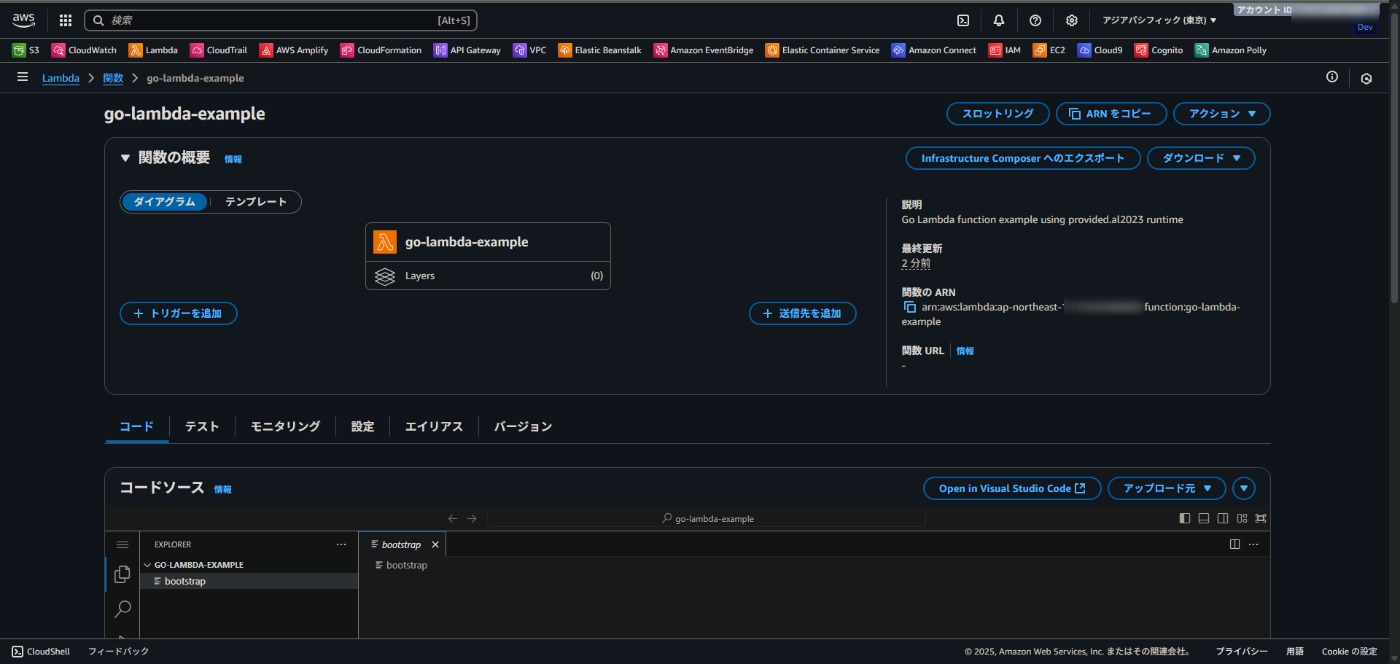
Task: Open Amazon EventBridge favorite shortcut
Action: (704, 50)
